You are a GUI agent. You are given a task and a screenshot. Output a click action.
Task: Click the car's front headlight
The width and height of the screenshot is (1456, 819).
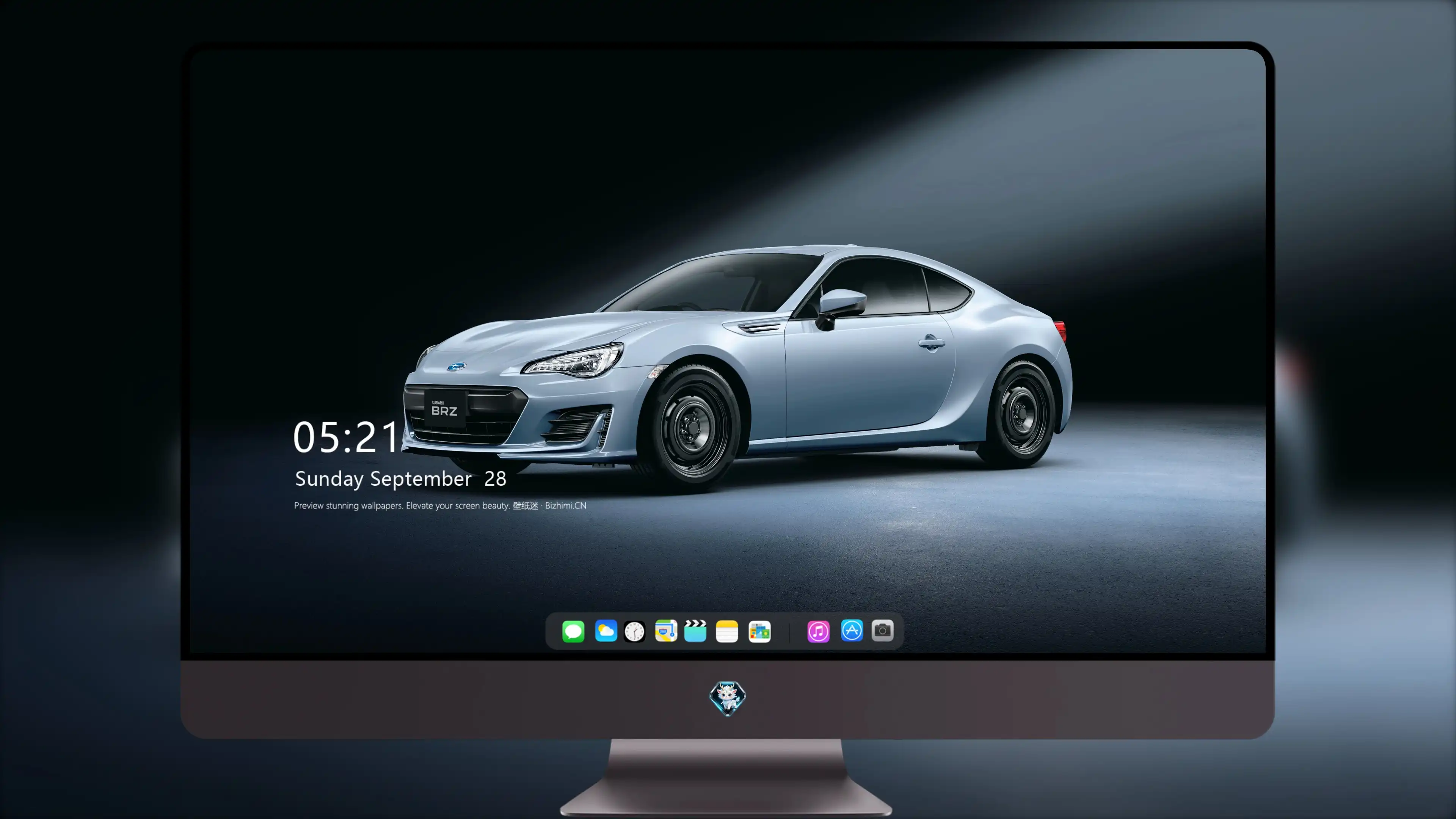(572, 361)
